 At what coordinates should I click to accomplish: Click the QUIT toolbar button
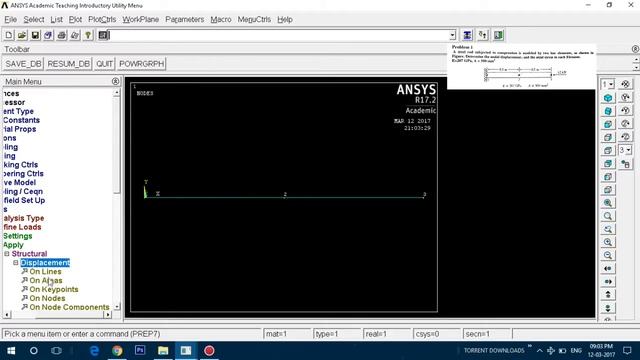pos(104,64)
